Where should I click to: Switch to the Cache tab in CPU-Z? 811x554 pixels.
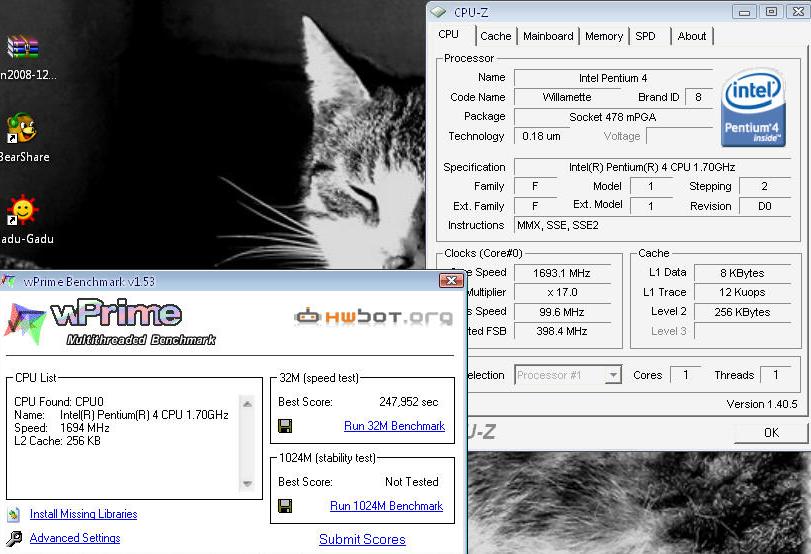[495, 36]
